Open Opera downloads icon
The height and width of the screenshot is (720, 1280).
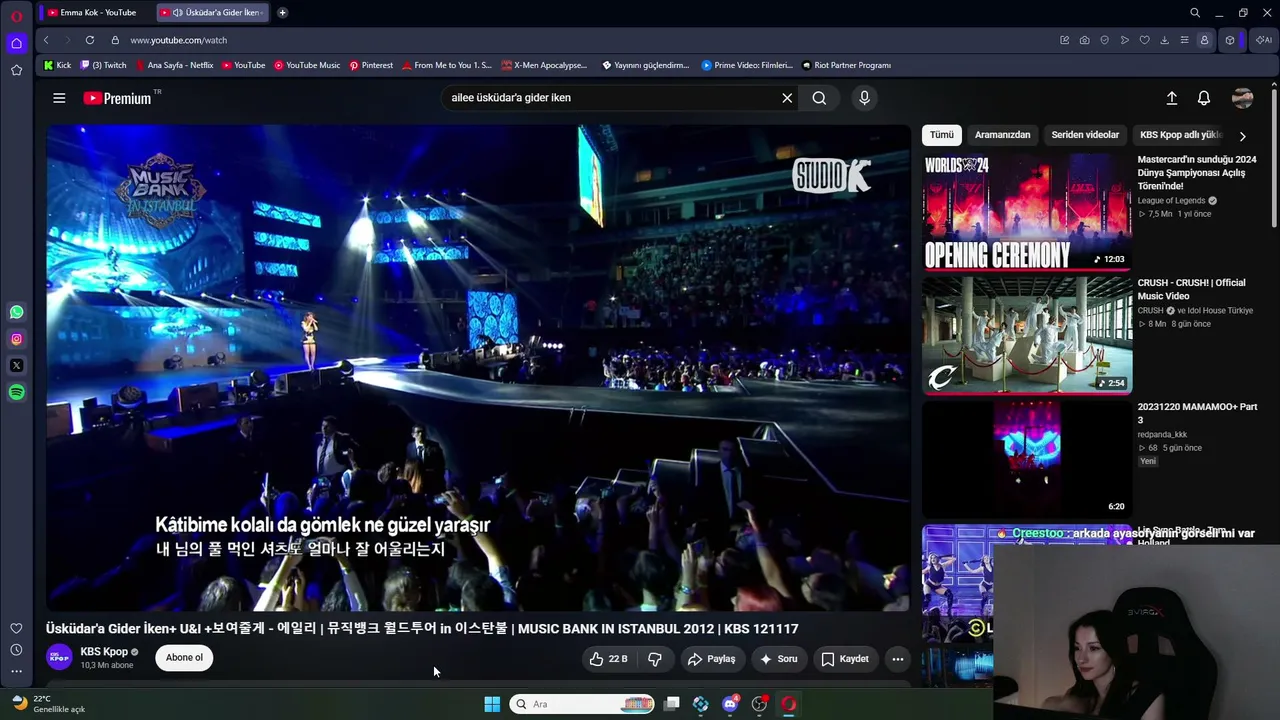1164,40
